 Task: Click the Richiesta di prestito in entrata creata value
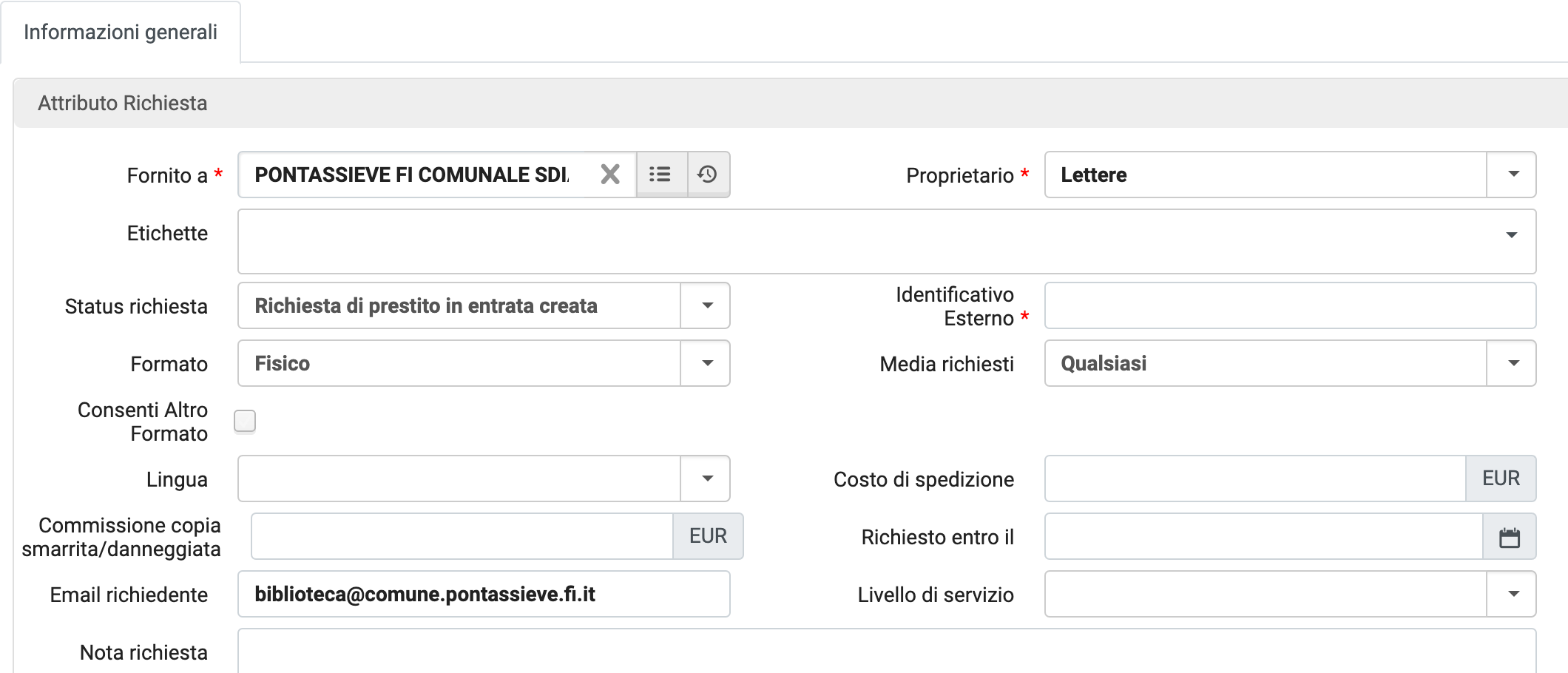click(x=426, y=306)
